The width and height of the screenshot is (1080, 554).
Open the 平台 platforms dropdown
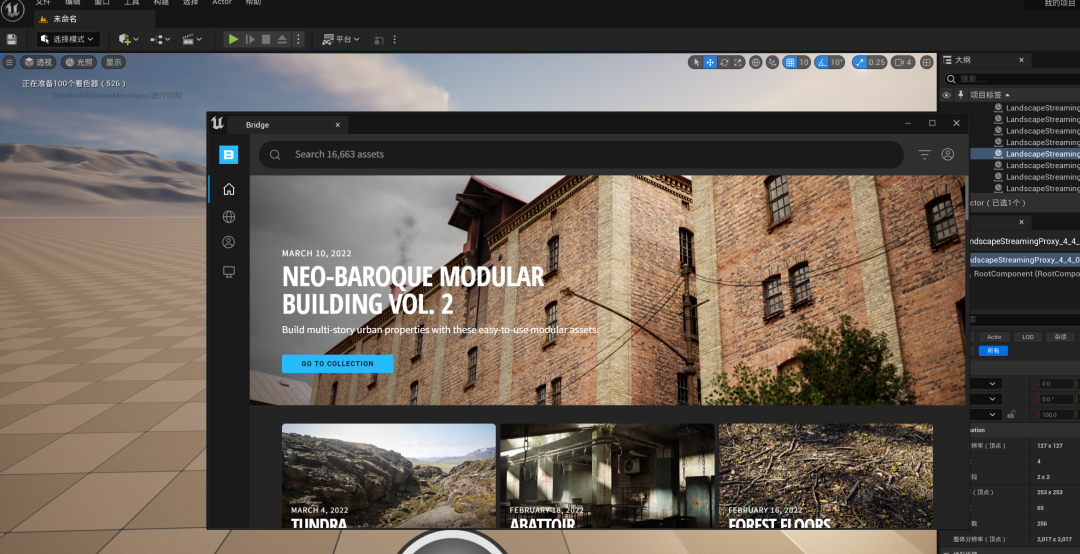pyautogui.click(x=341, y=39)
